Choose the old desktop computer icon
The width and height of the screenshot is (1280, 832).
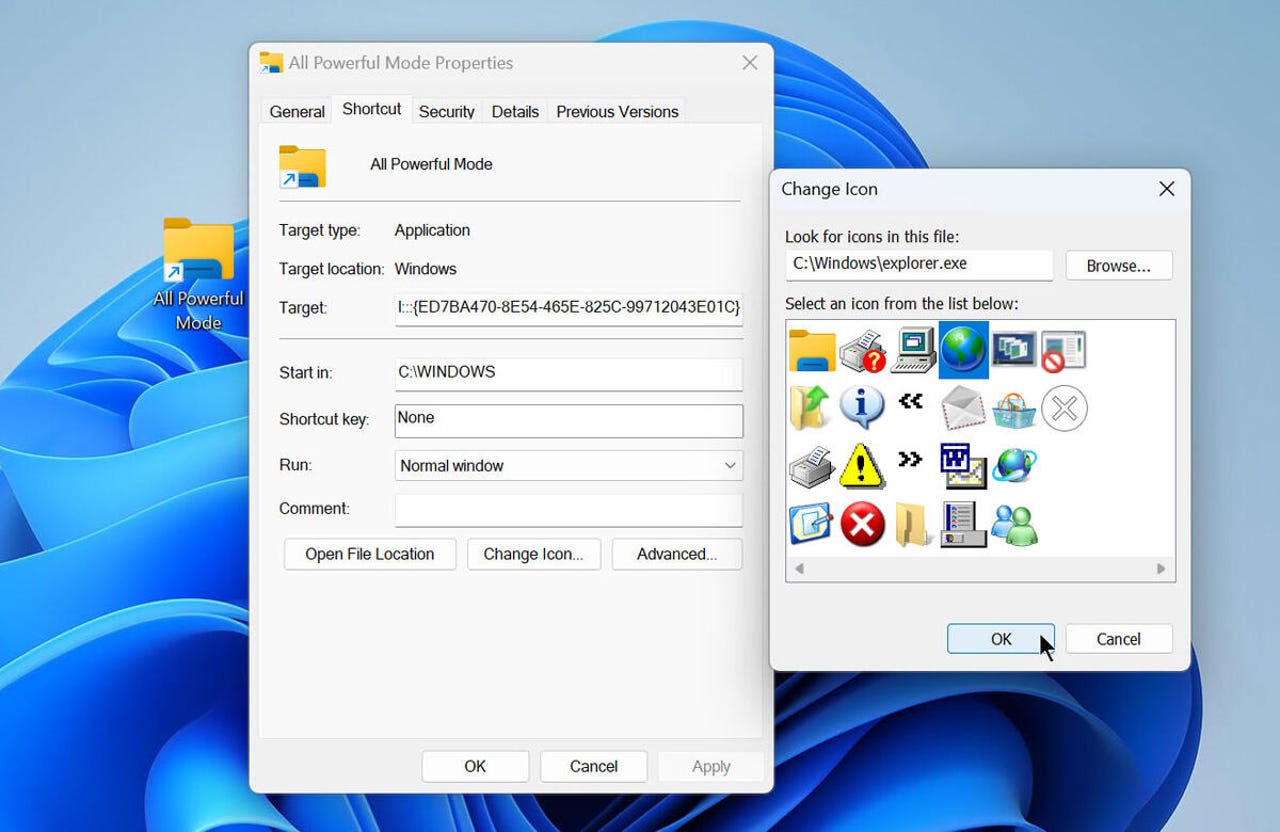click(x=912, y=350)
